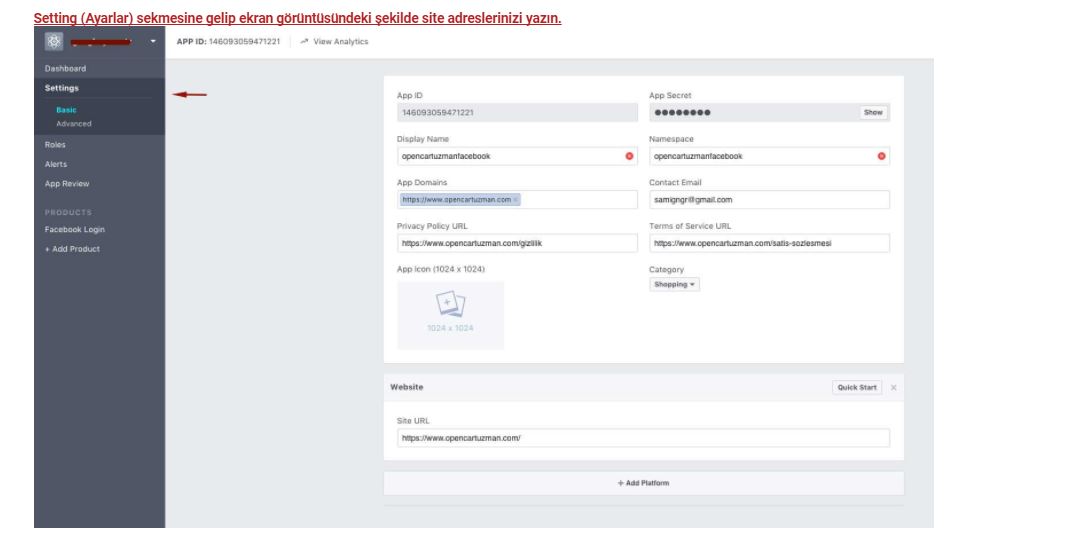The width and height of the screenshot is (1068, 544).
Task: Remove the Website platform with X
Action: (894, 387)
